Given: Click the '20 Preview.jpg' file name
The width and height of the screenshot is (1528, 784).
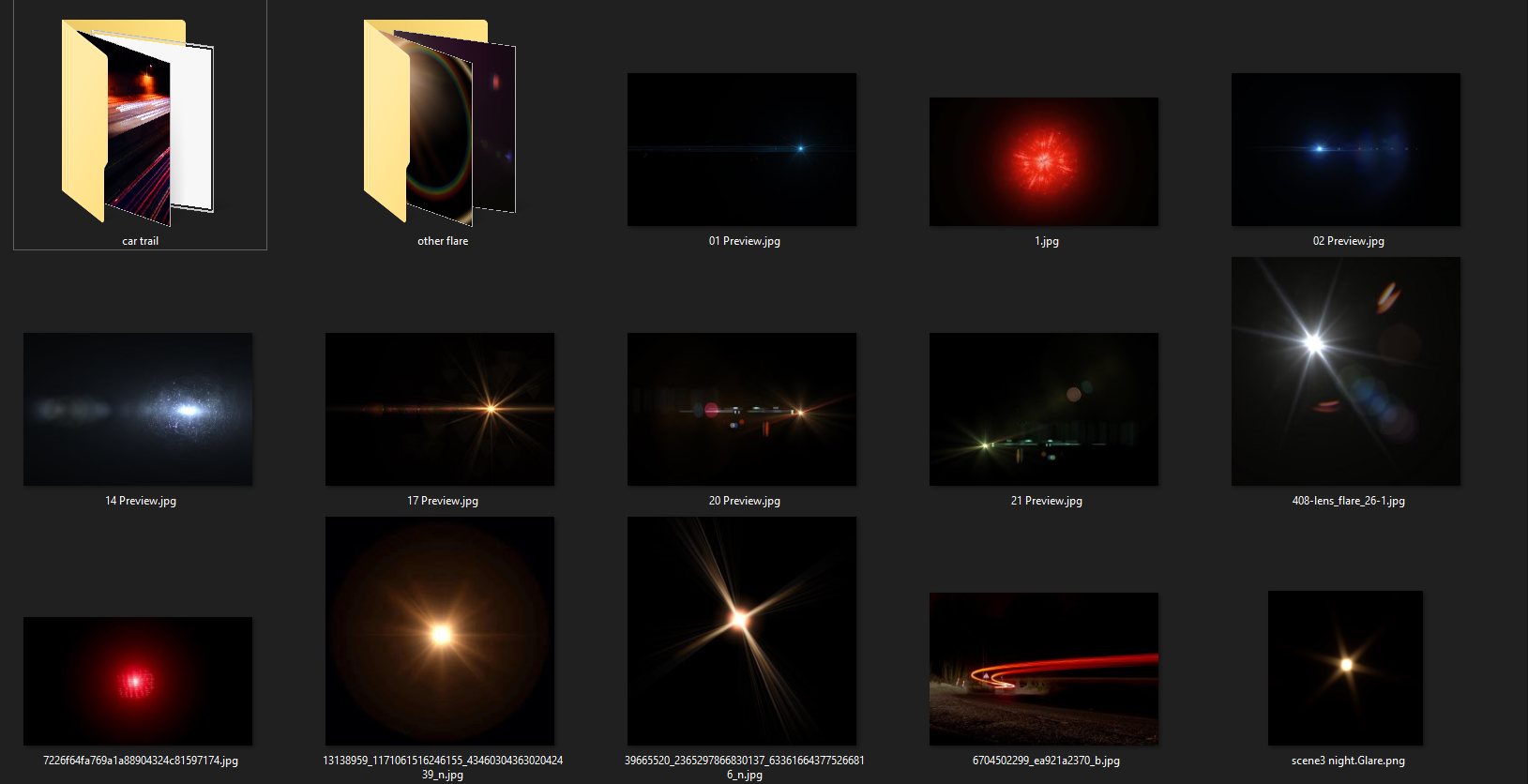Looking at the screenshot, I should pos(745,501).
